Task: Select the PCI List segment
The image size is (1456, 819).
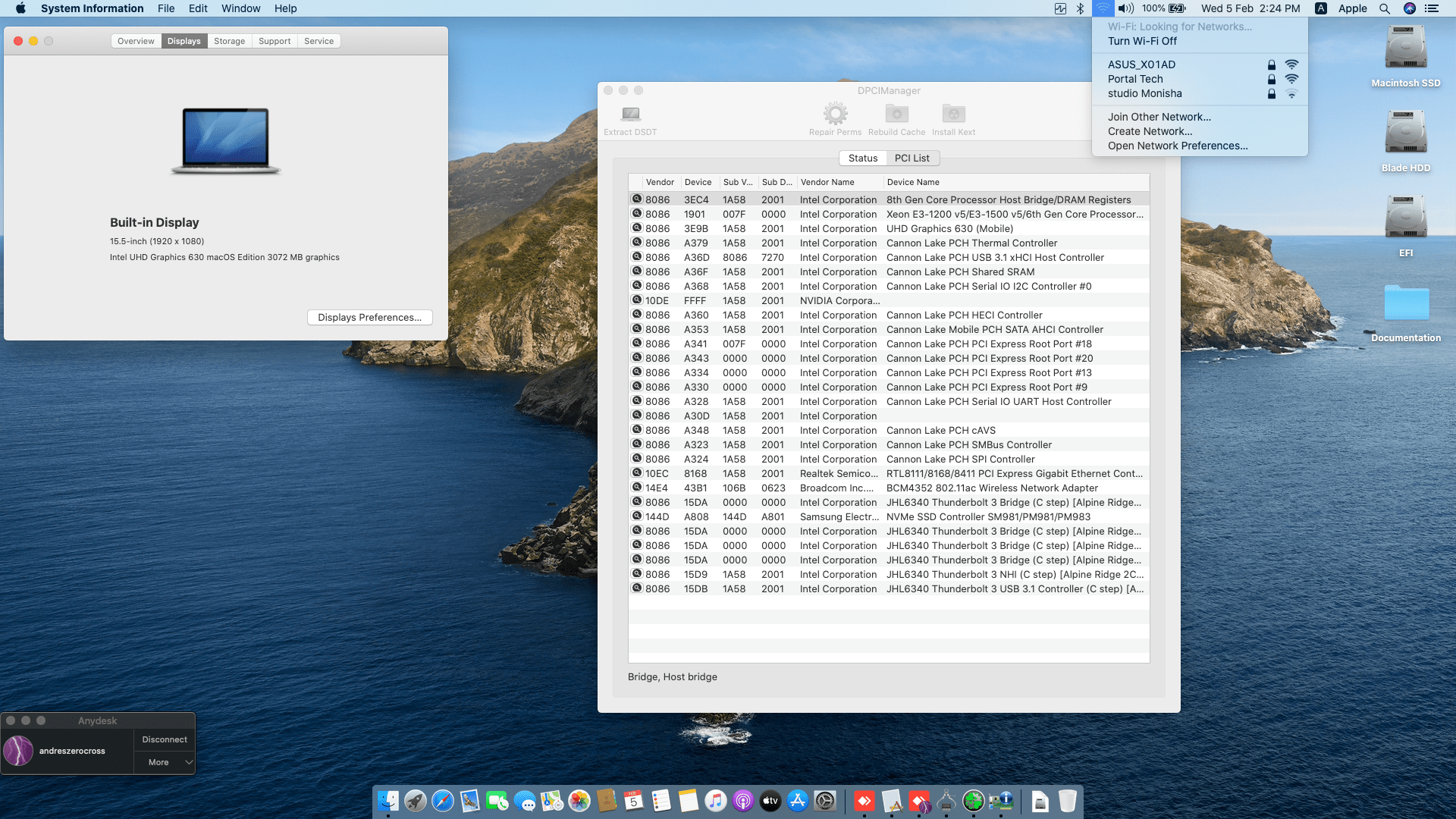Action: [912, 158]
